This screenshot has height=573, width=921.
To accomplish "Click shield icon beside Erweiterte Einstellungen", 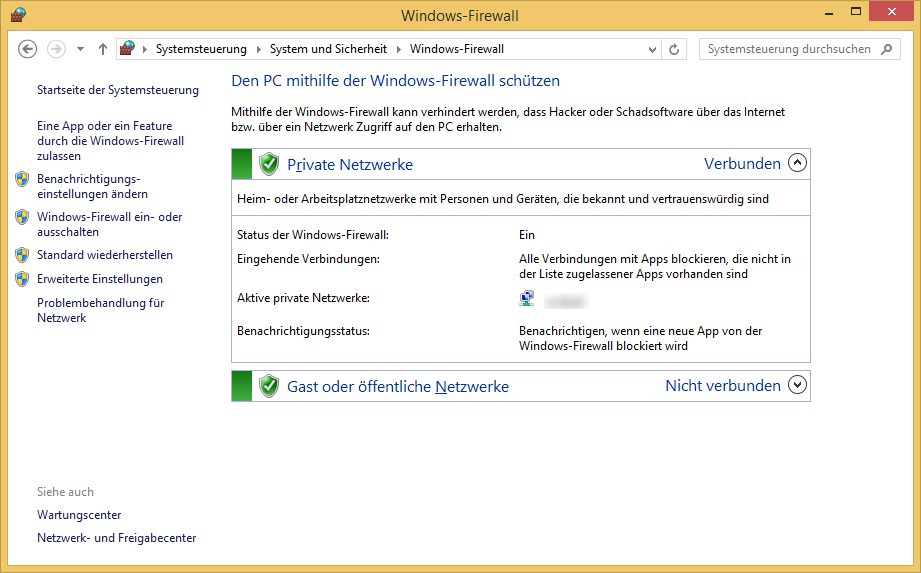I will point(22,279).
